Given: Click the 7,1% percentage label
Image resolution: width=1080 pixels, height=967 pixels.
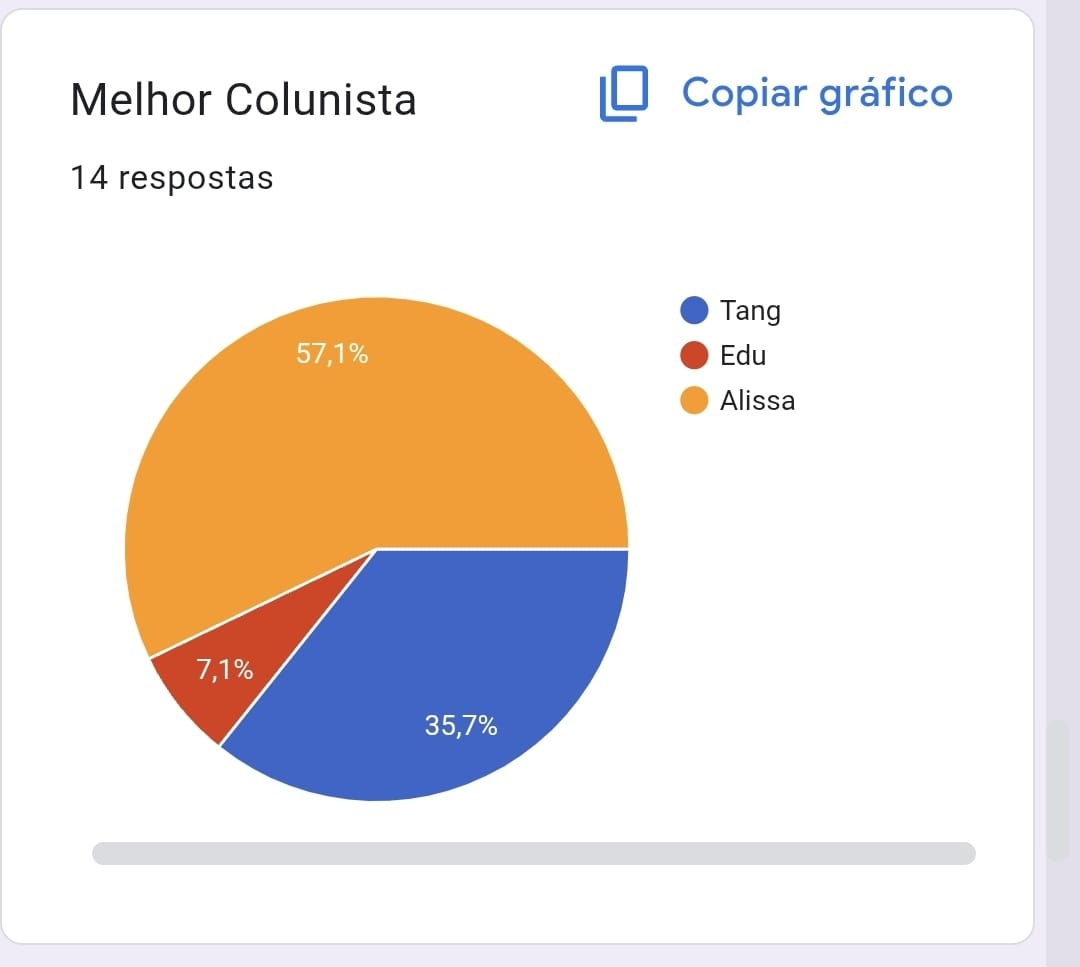Looking at the screenshot, I should (225, 669).
